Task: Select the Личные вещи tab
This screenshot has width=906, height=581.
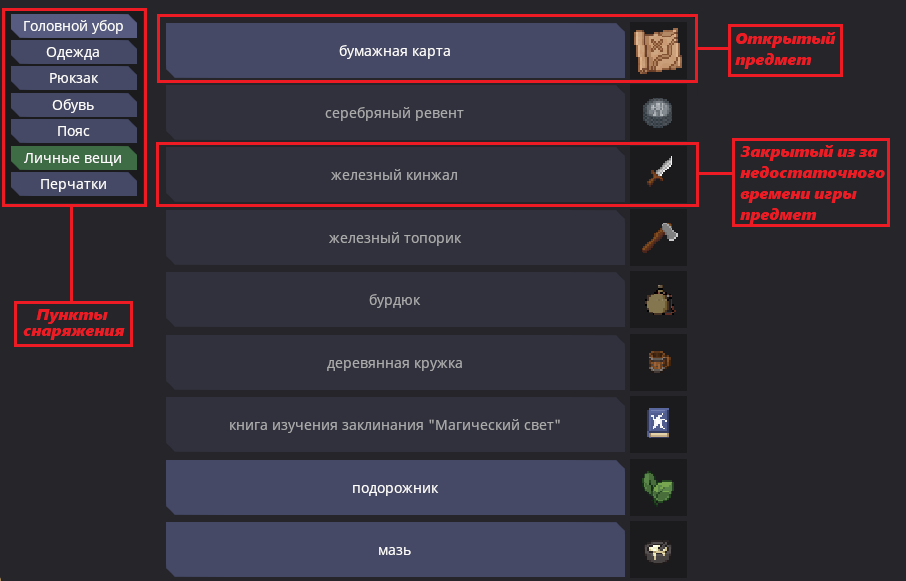Action: (73, 158)
